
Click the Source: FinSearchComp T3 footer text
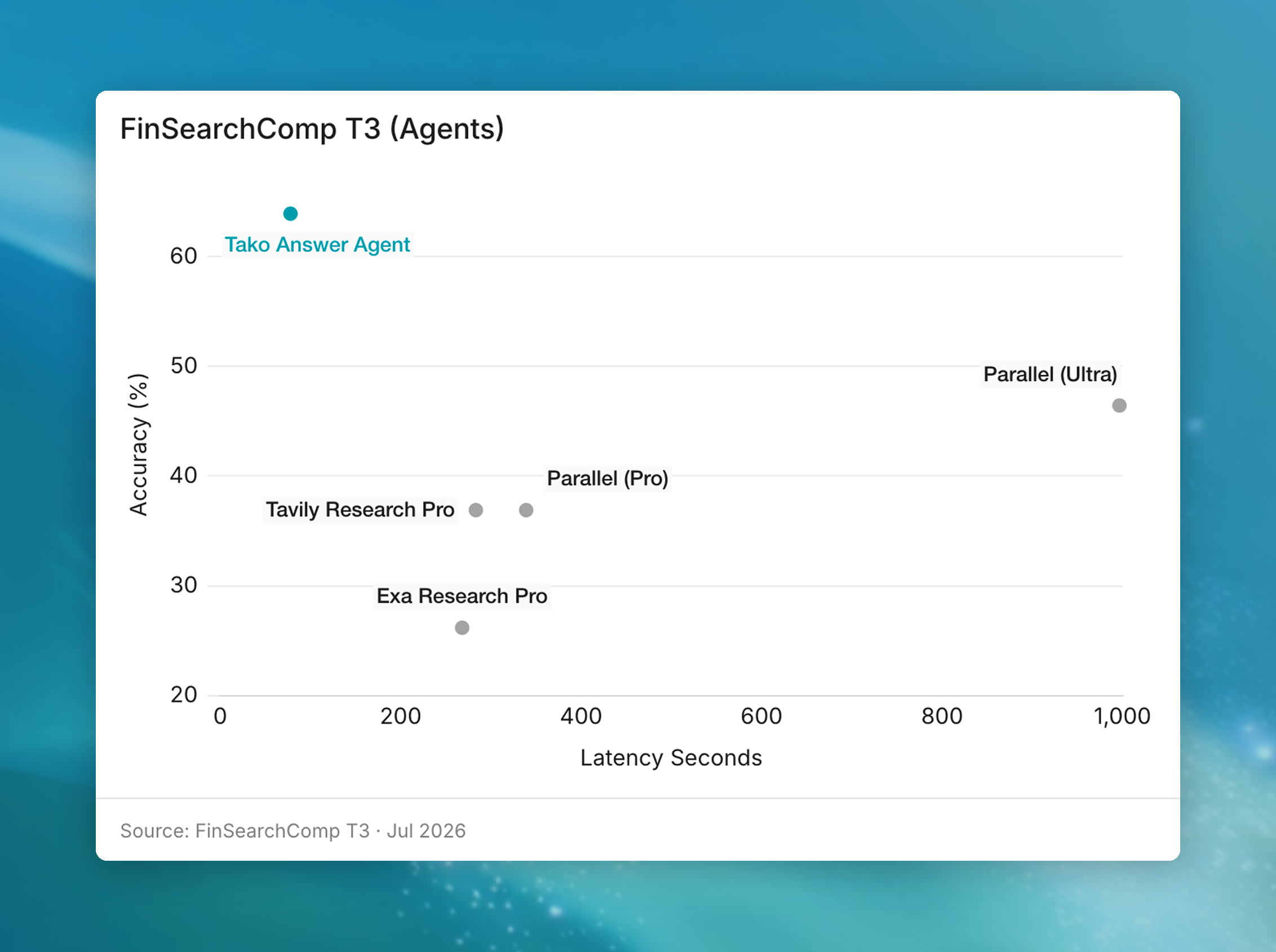coord(293,831)
